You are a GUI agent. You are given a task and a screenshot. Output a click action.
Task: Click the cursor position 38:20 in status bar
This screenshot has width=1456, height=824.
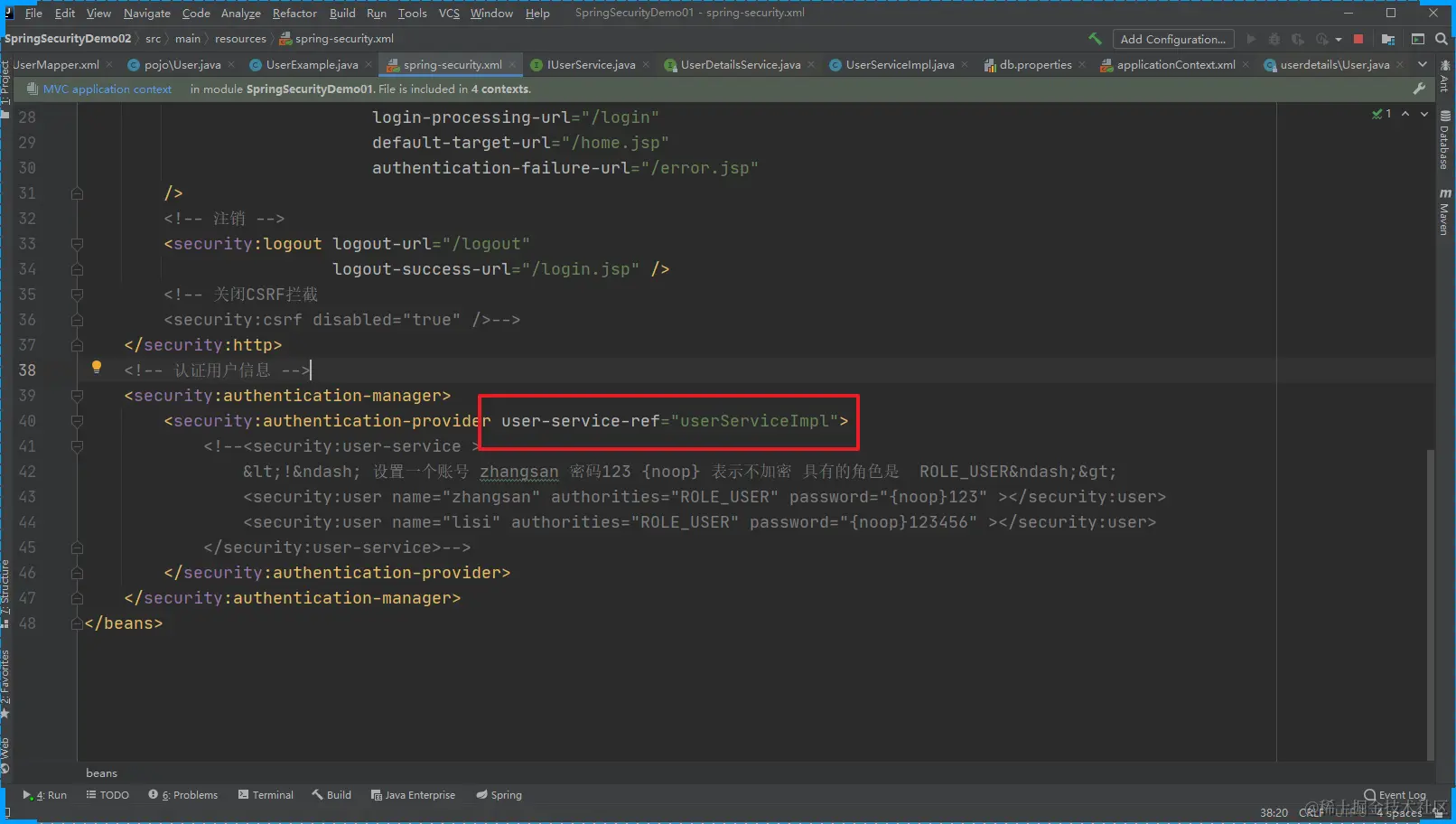(1274, 812)
